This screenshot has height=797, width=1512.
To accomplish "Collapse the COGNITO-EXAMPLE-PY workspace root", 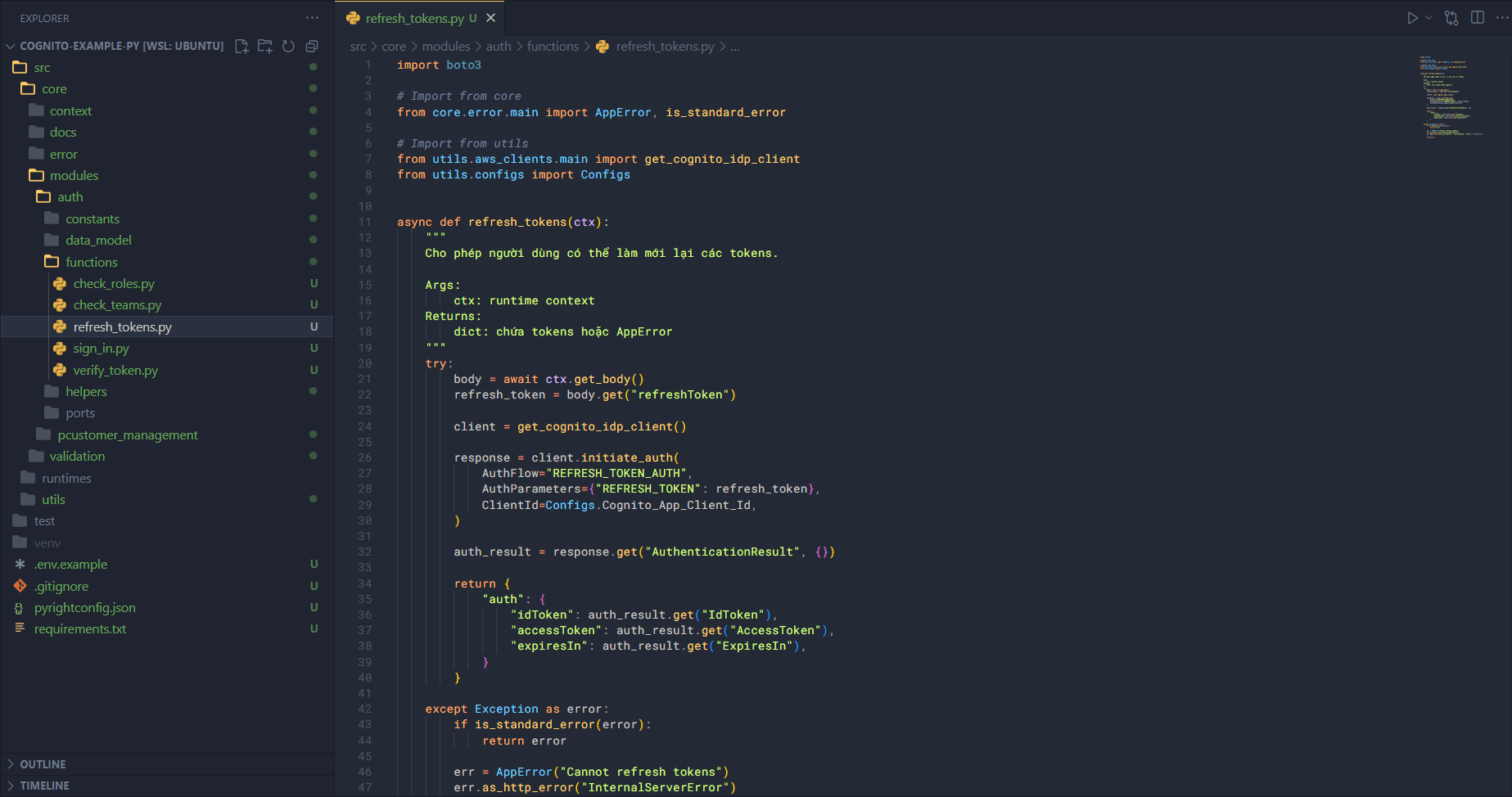I will pyautogui.click(x=11, y=47).
